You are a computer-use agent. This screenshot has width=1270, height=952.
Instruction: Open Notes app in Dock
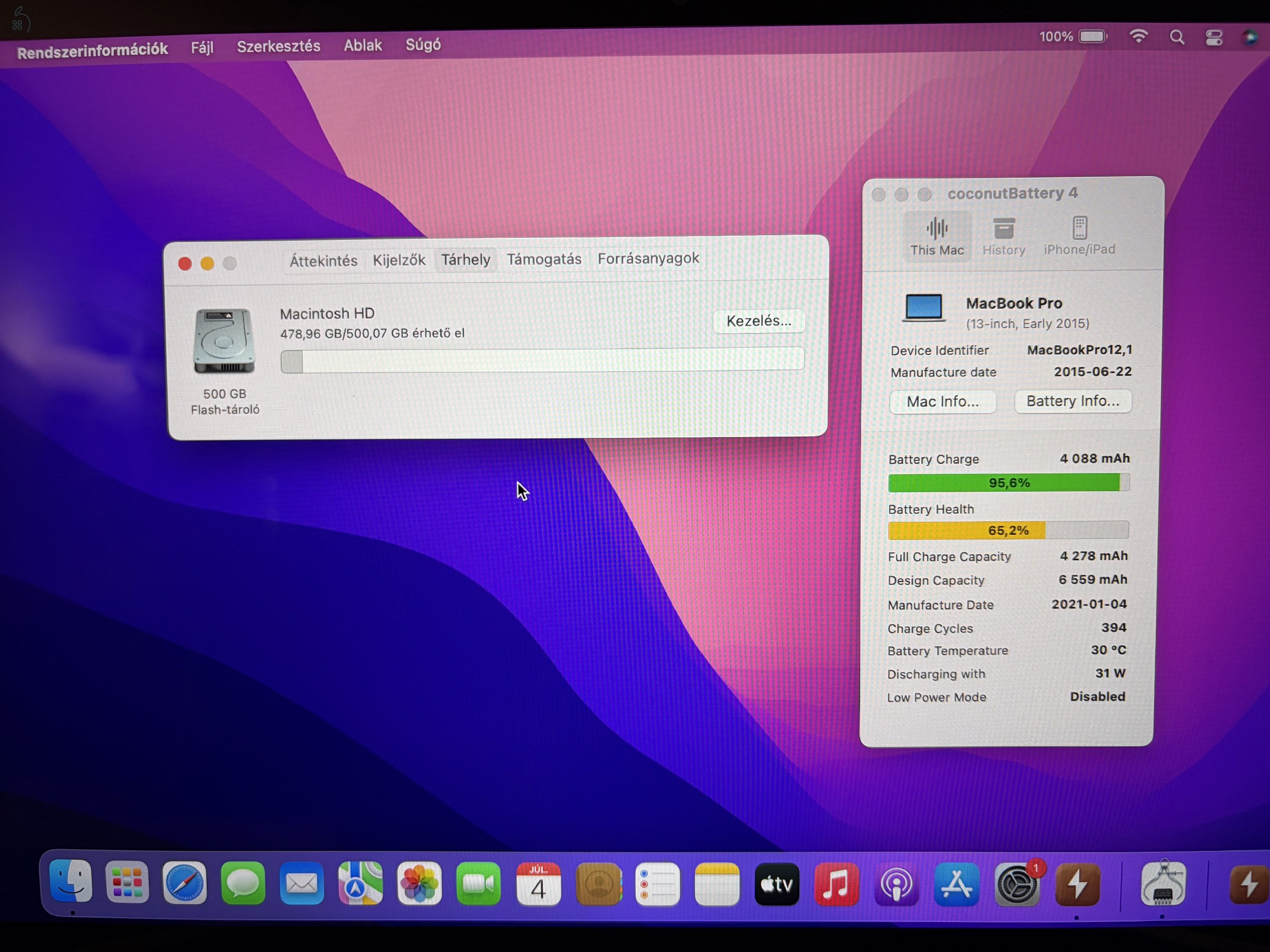click(x=717, y=884)
